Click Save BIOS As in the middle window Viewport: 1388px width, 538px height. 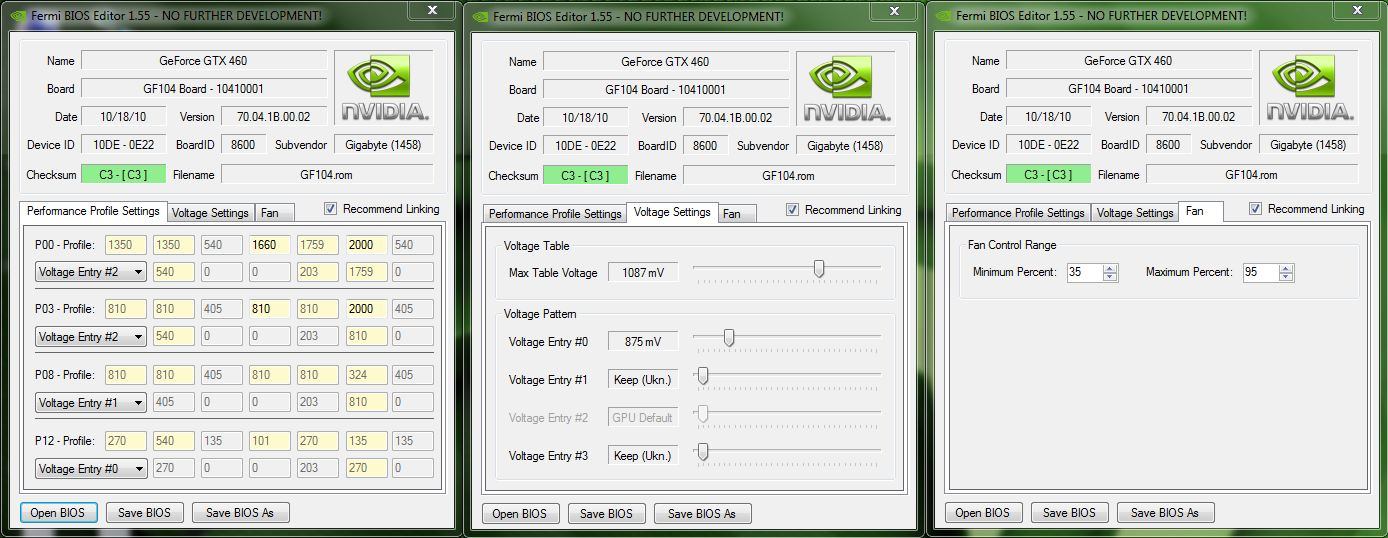(702, 514)
